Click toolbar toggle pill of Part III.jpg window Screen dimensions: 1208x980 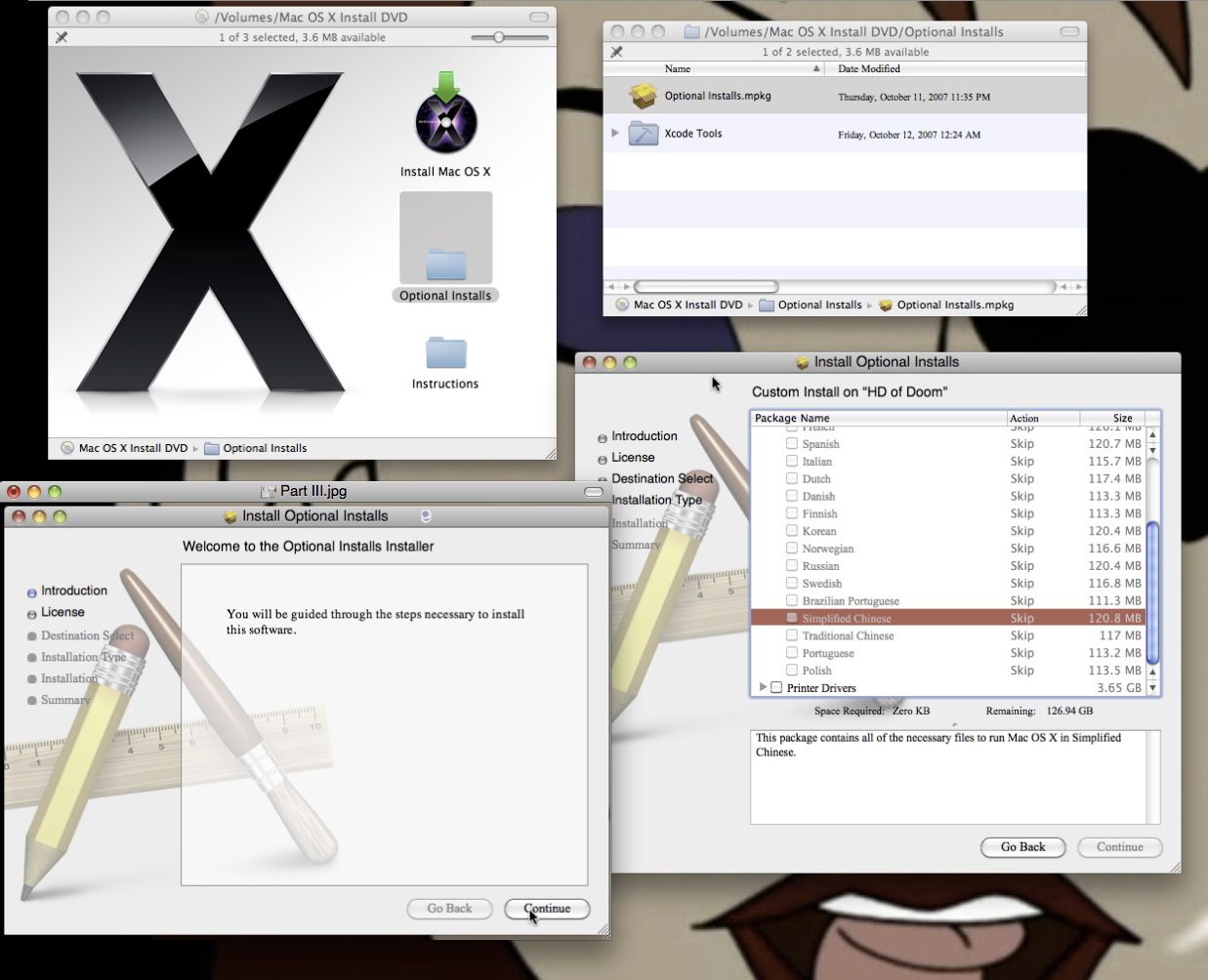[x=594, y=491]
